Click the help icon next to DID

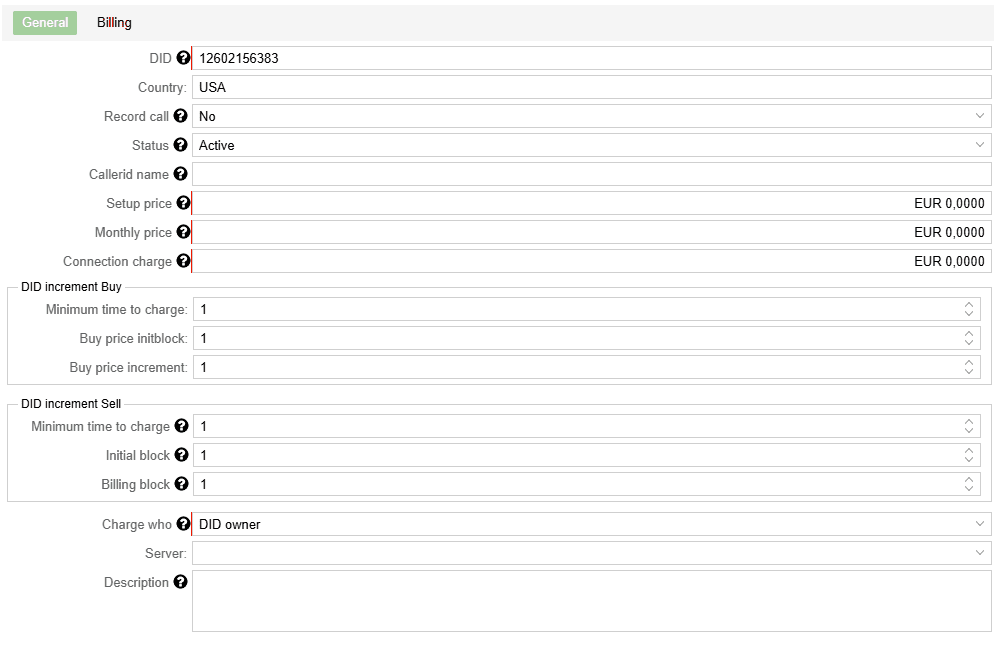pos(183,58)
